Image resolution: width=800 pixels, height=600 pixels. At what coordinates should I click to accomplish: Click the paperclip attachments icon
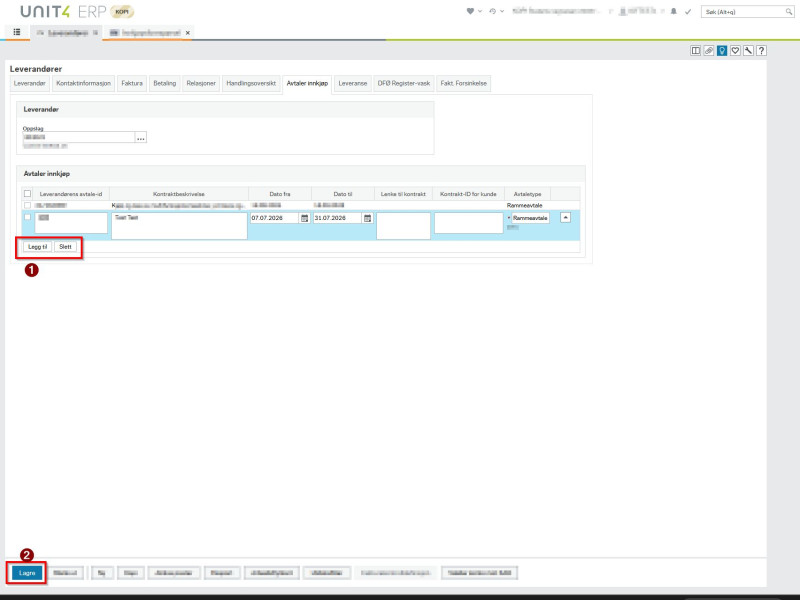pyautogui.click(x=709, y=51)
